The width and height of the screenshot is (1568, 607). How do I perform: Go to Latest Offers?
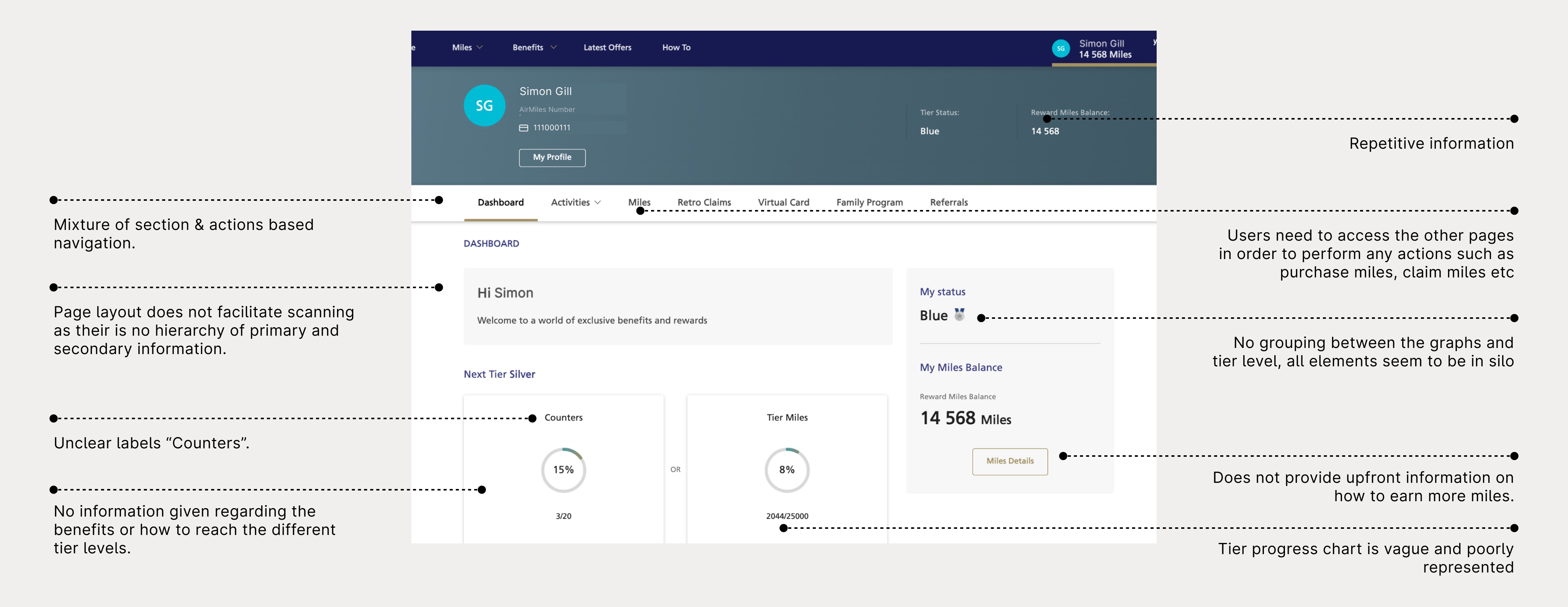click(x=607, y=48)
